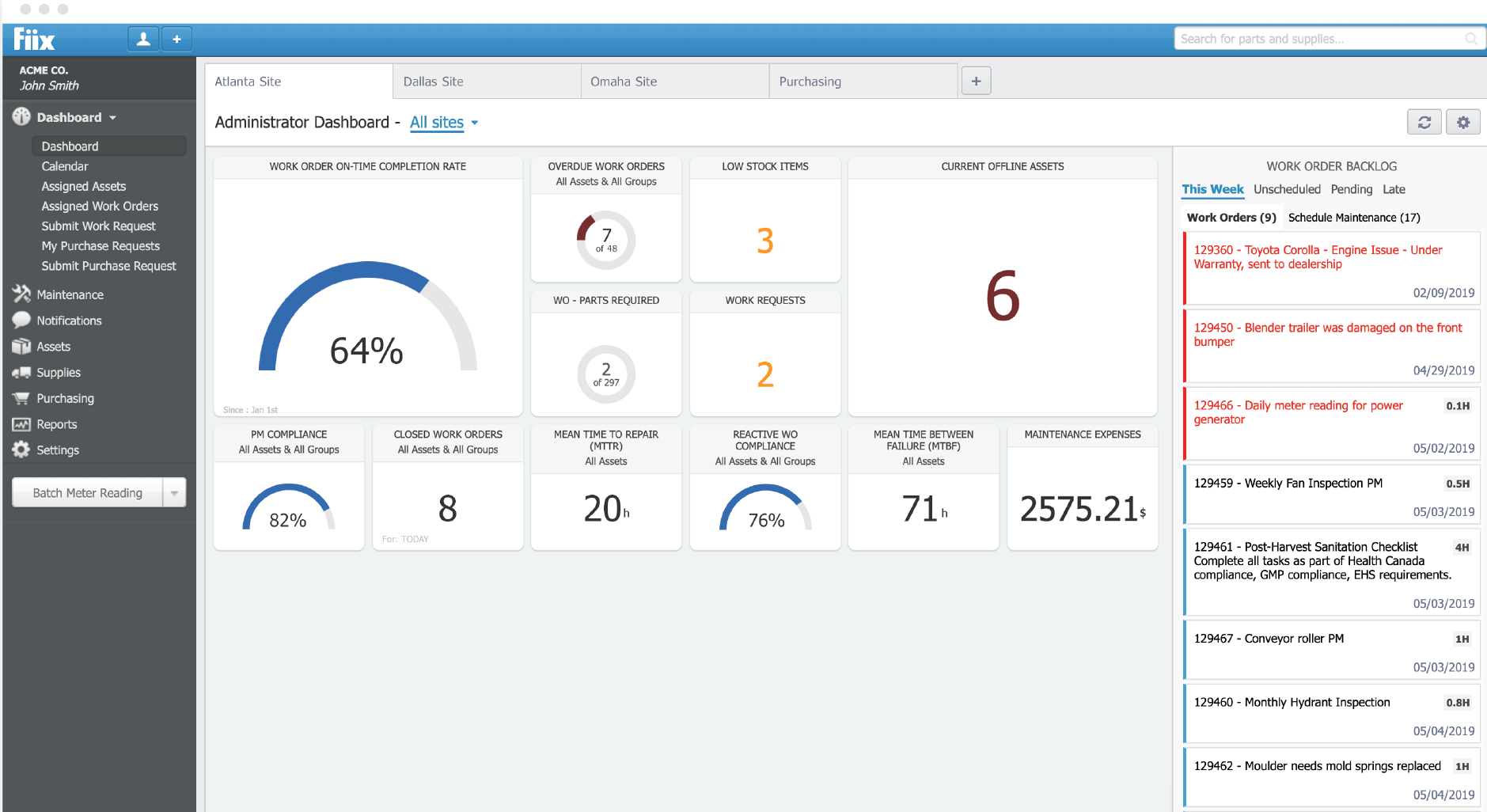Screen dimensions: 1487x812
Task: Refresh the dashboard with refresh icon
Action: click(x=1424, y=122)
